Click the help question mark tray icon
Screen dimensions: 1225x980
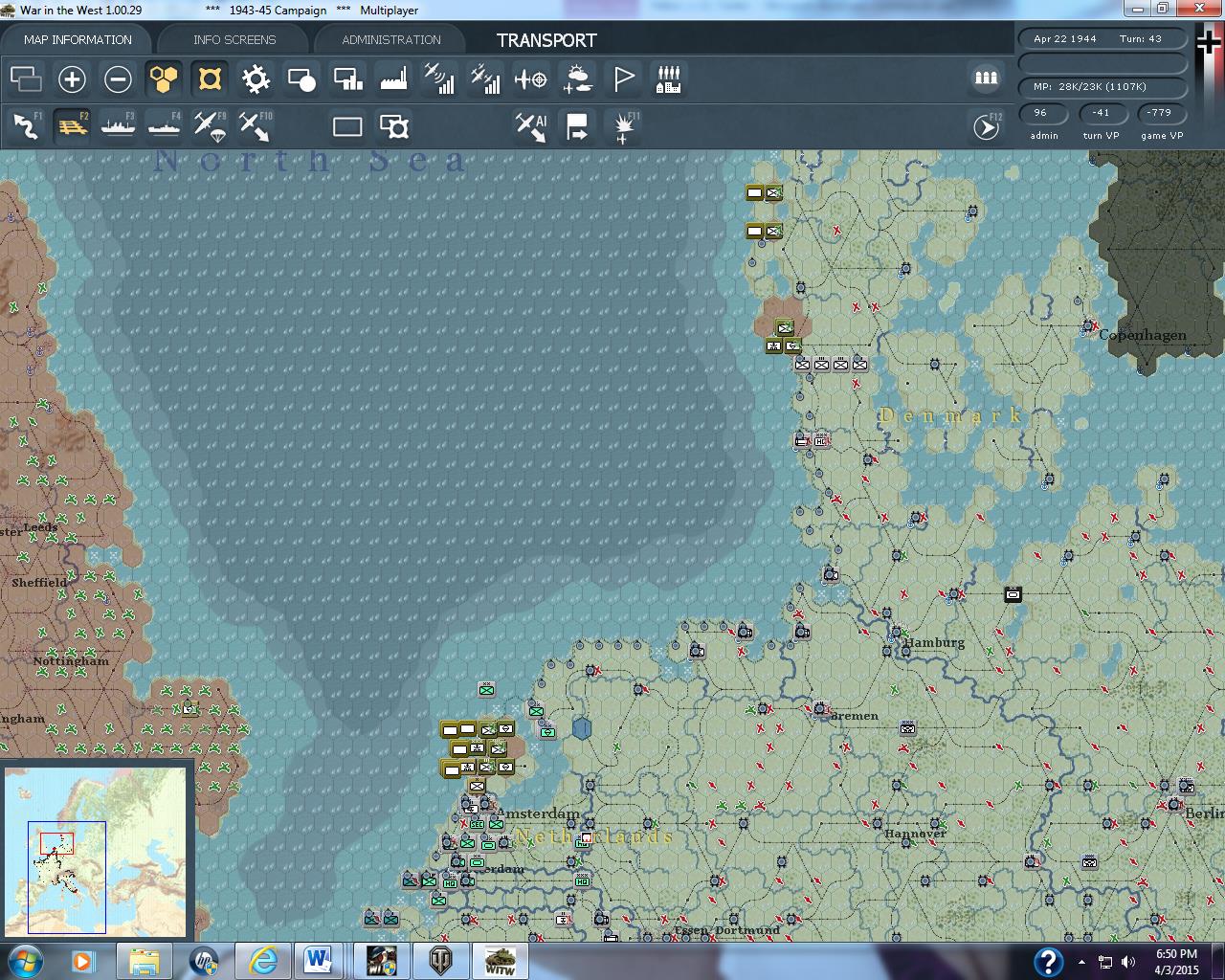[x=1049, y=961]
